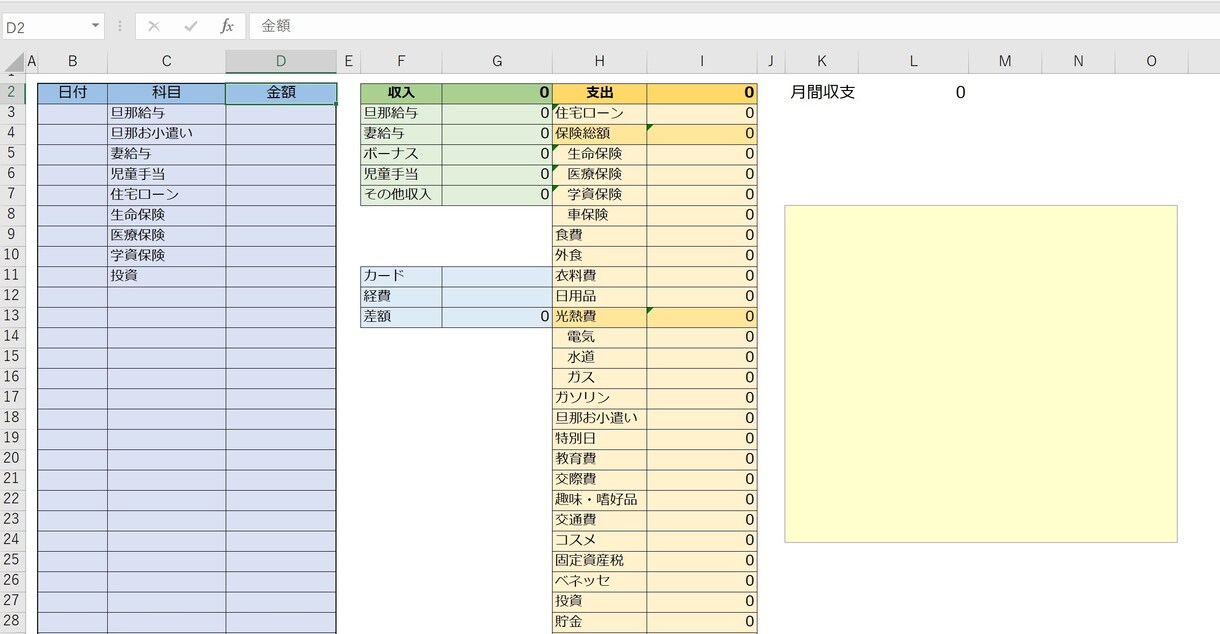The width and height of the screenshot is (1220, 634).
Task: Click the ベネッセ expense cell
Action: pyautogui.click(x=599, y=581)
